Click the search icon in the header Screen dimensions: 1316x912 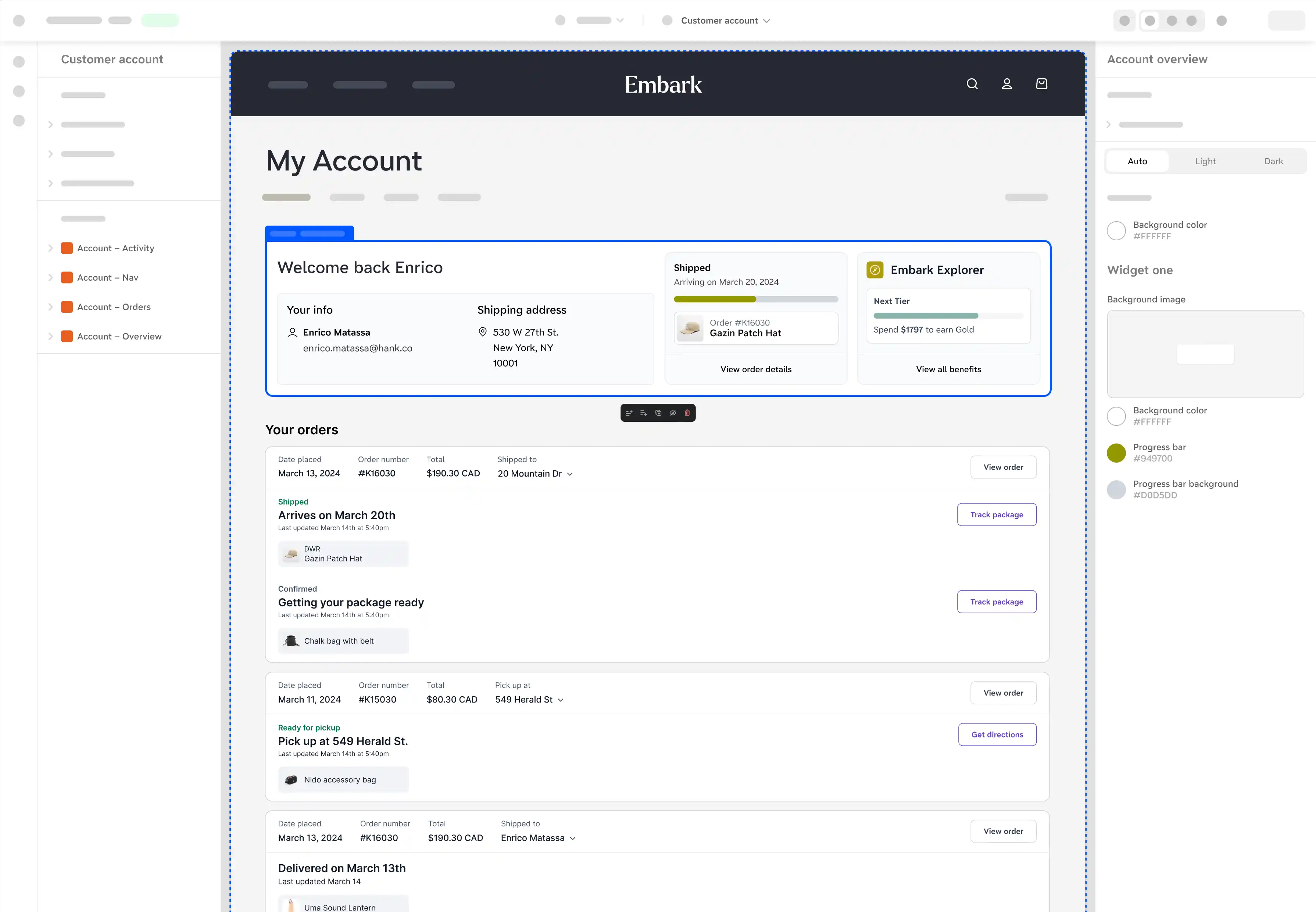pyautogui.click(x=972, y=84)
